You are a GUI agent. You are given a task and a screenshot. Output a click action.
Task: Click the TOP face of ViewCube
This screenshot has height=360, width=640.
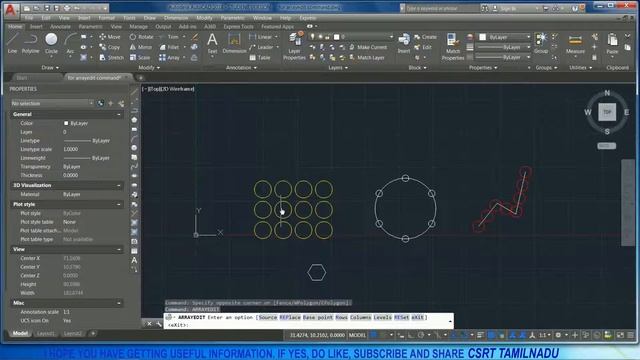click(x=607, y=112)
